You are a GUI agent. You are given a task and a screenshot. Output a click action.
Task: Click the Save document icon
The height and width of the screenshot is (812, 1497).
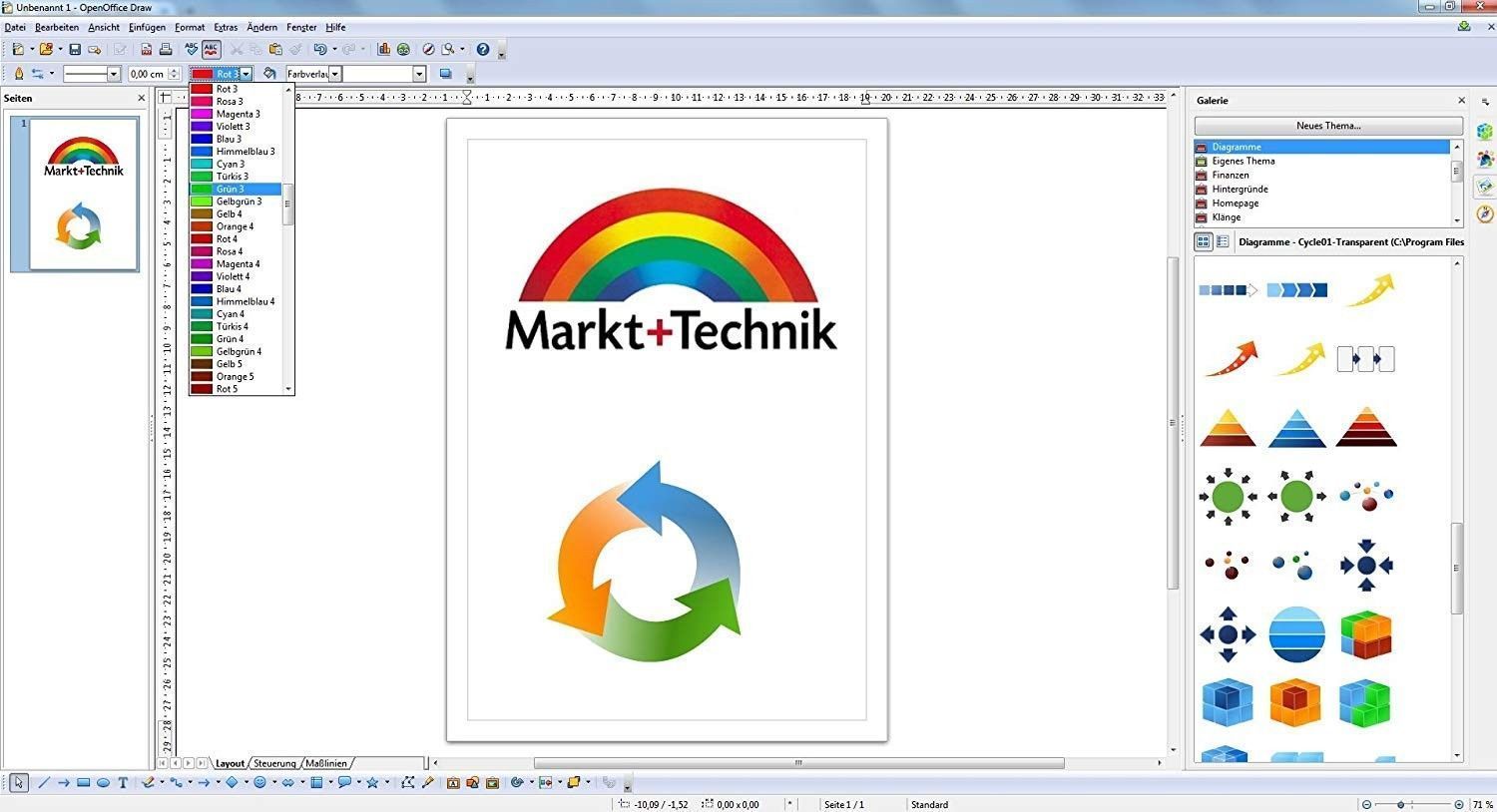click(x=75, y=49)
